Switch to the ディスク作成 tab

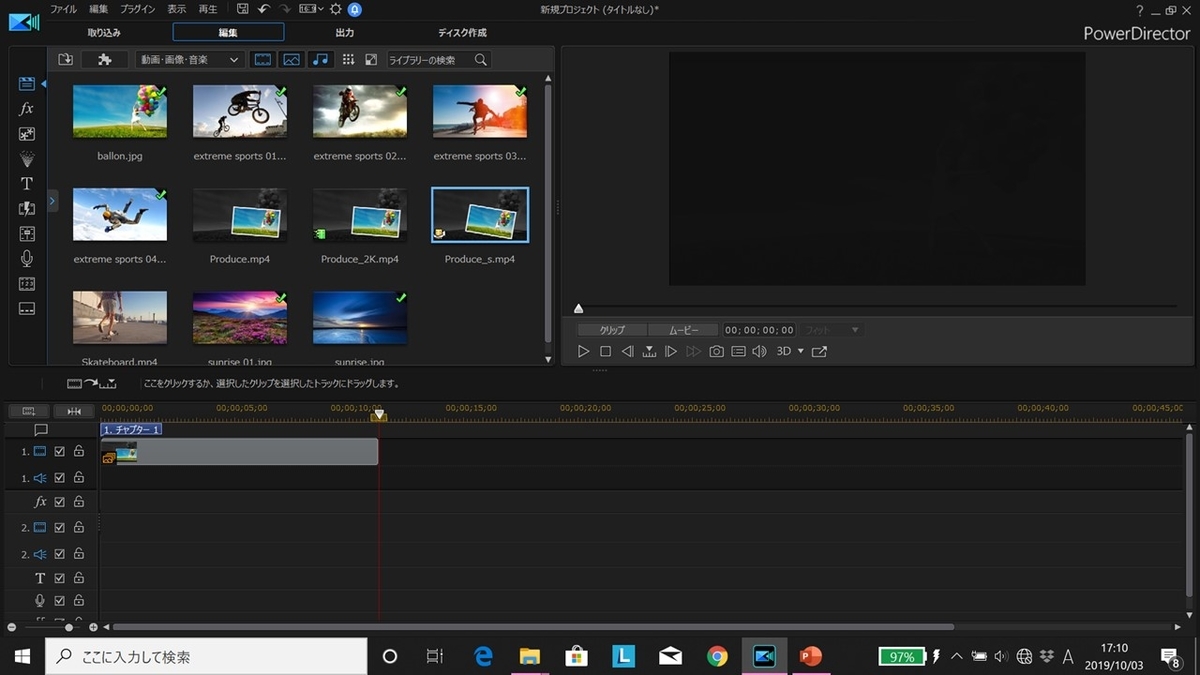462,33
